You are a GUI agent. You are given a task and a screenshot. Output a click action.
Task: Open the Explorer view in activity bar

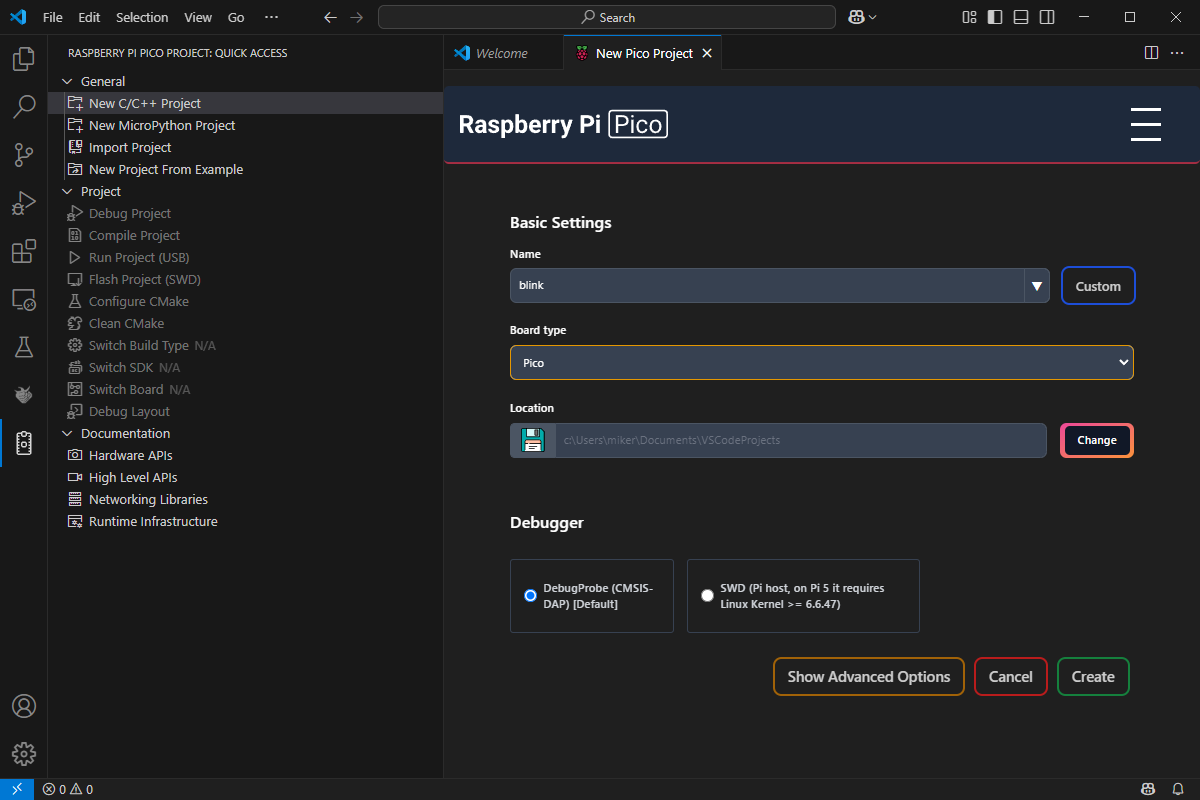point(23,60)
